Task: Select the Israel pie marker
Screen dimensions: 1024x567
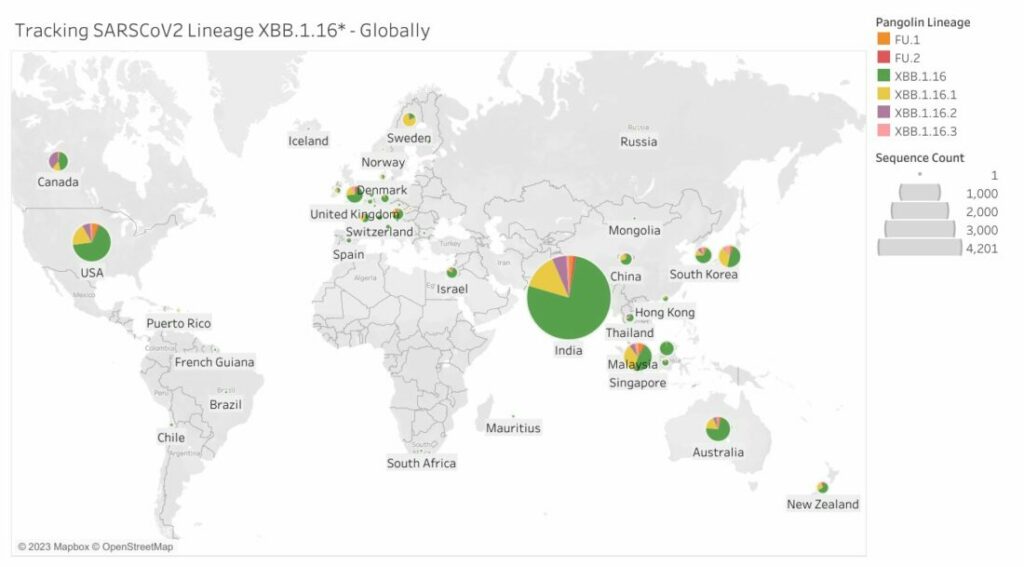Action: [x=452, y=272]
